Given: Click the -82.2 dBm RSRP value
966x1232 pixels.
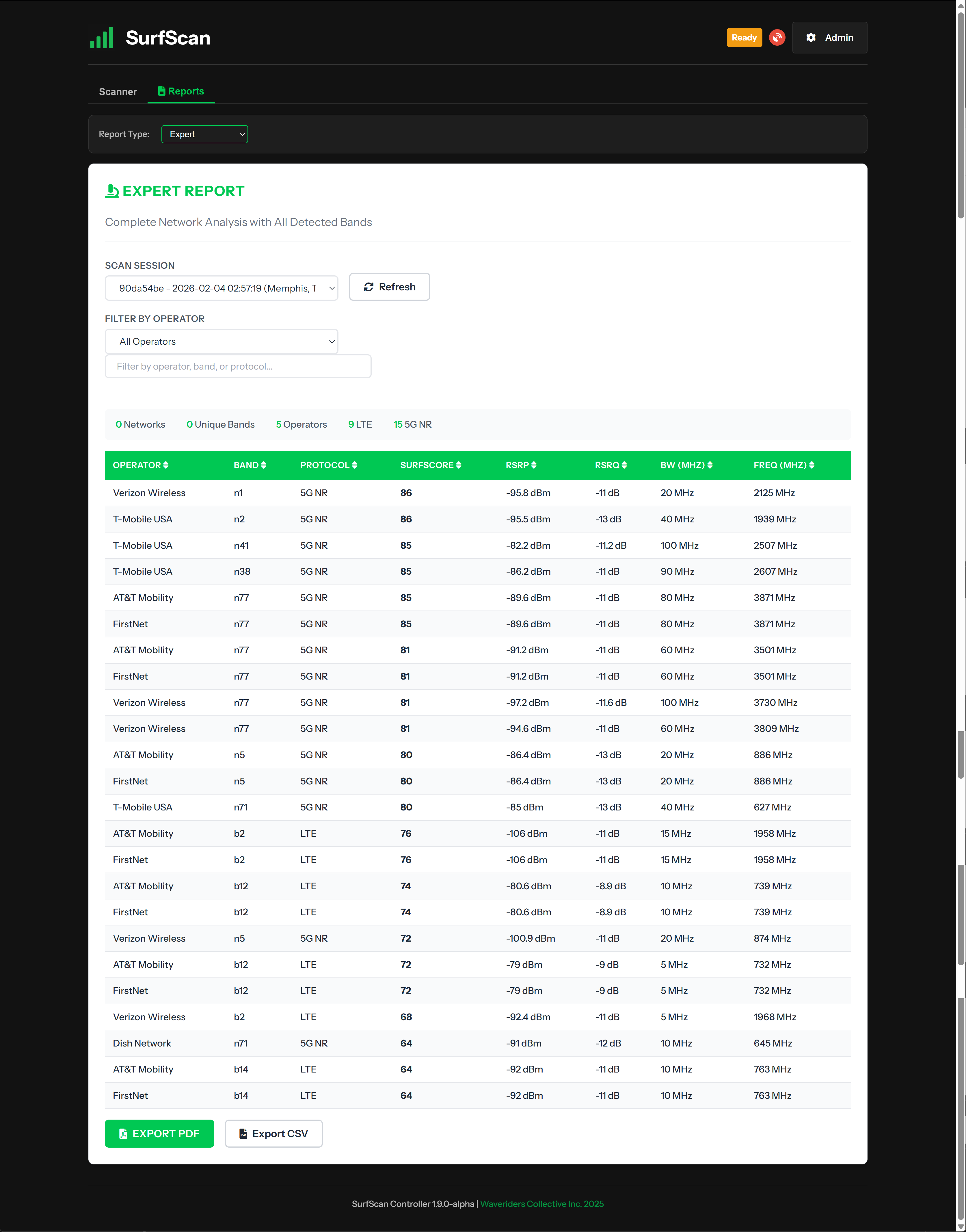Looking at the screenshot, I should tap(528, 546).
